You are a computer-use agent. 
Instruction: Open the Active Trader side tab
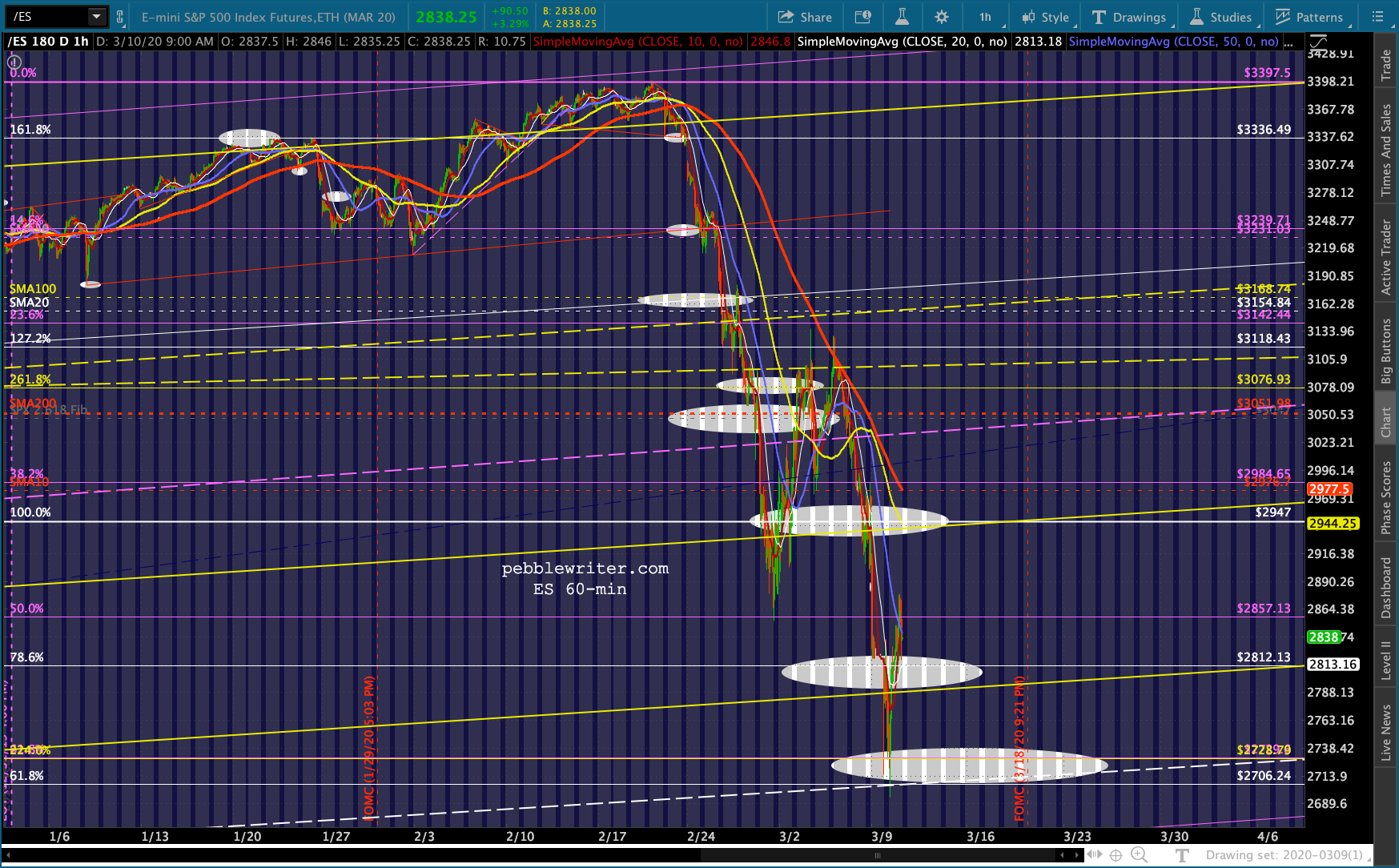[1386, 256]
